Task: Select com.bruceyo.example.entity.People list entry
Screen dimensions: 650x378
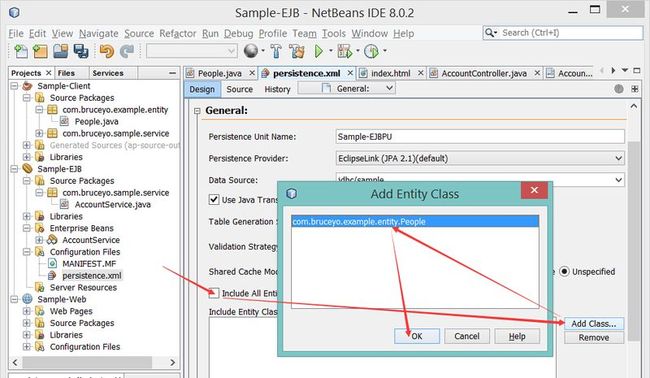Action: [415, 221]
